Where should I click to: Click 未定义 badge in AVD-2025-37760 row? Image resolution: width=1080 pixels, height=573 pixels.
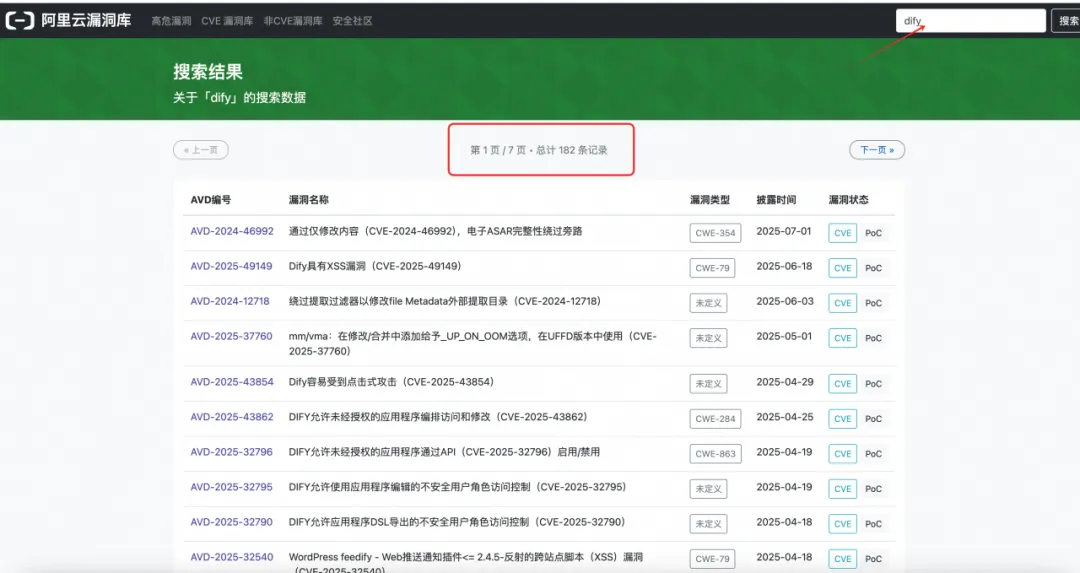708,338
